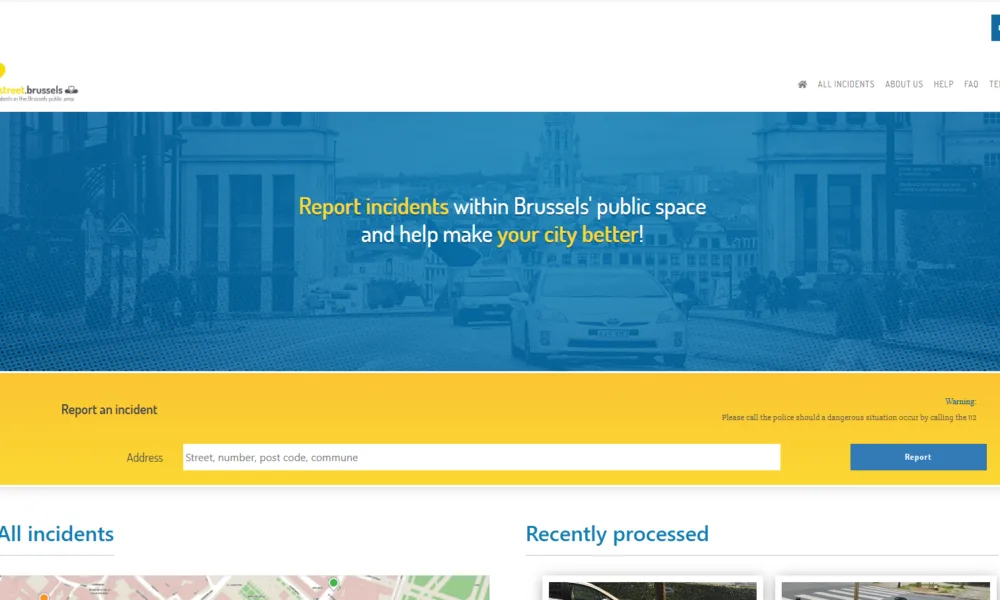Open the first recently processed photo

click(x=652, y=590)
